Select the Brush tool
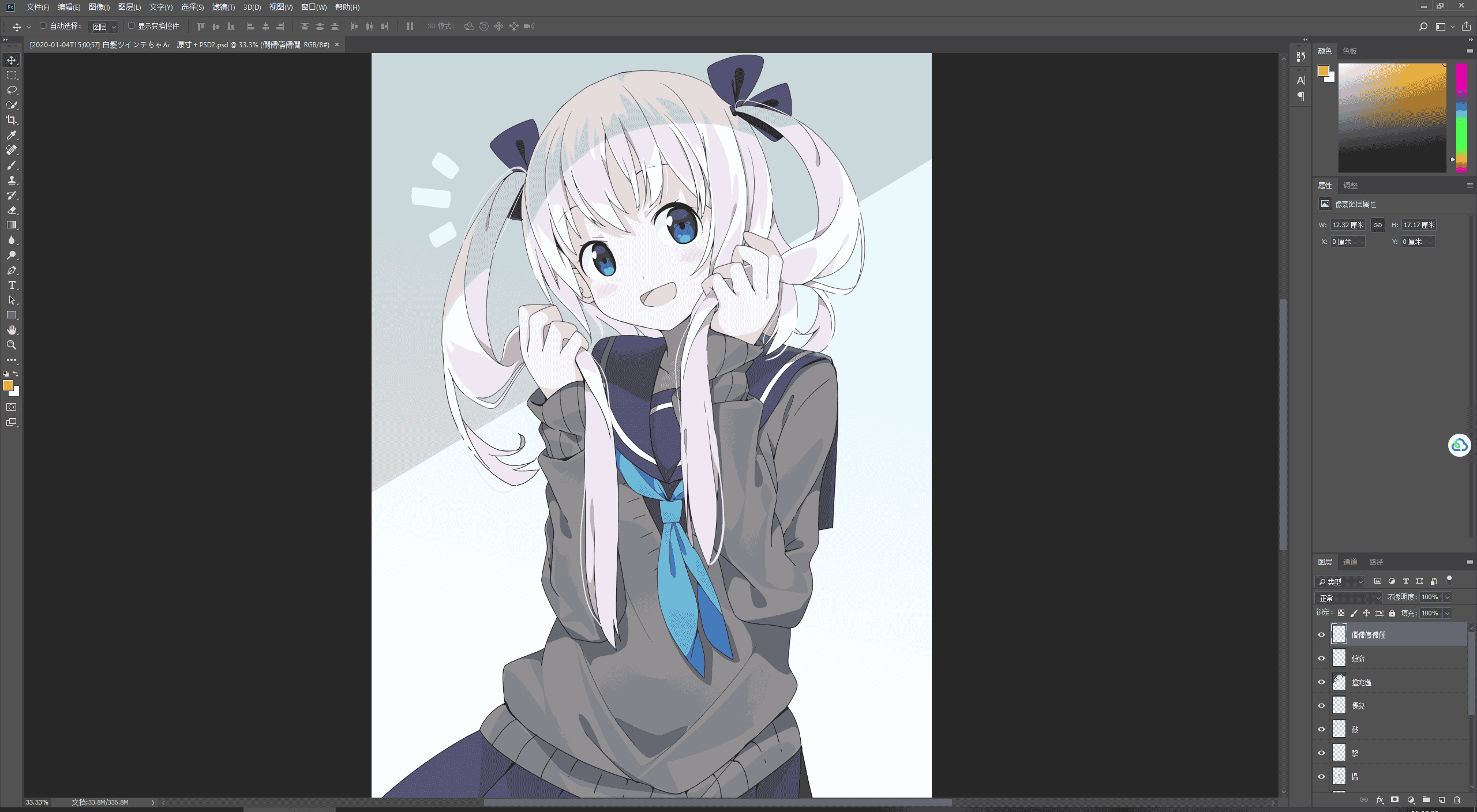 coord(12,165)
